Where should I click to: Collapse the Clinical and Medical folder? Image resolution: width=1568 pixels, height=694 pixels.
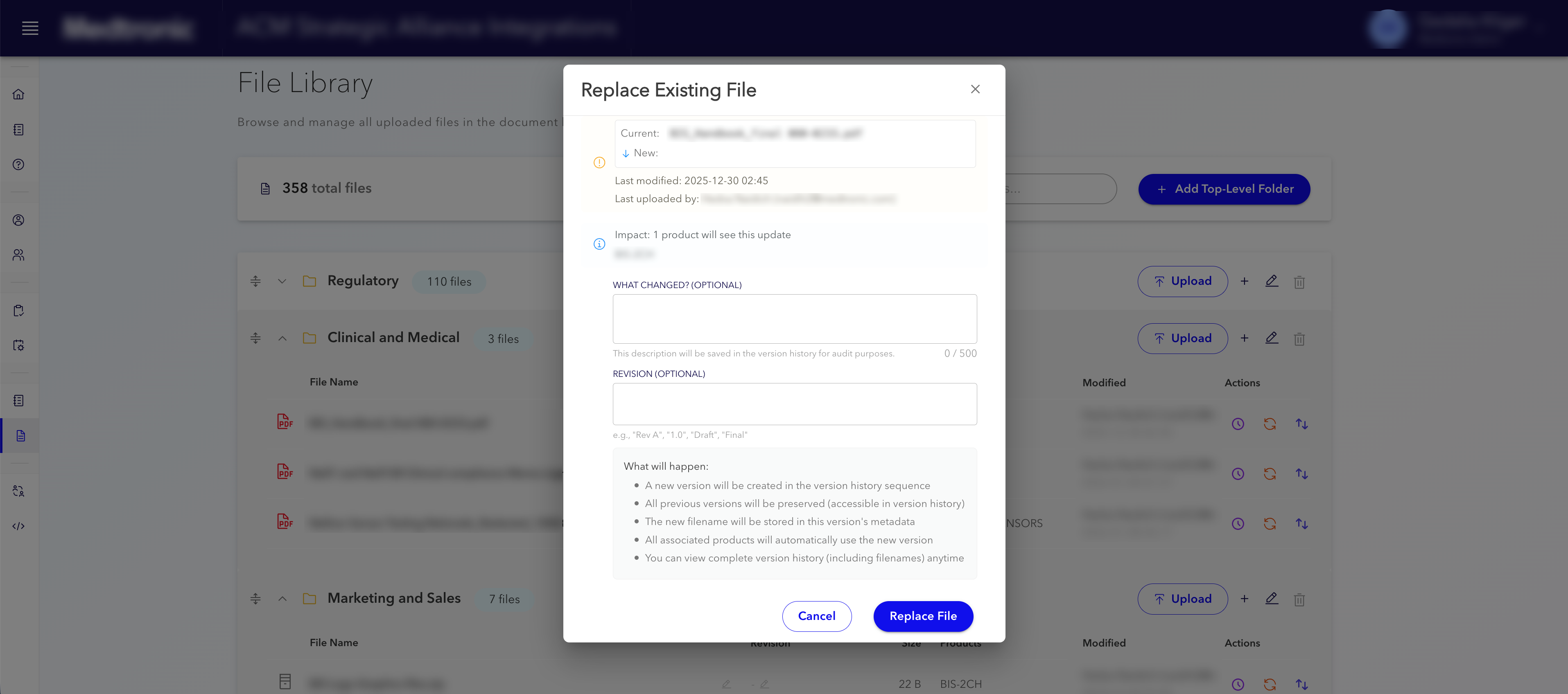click(282, 339)
